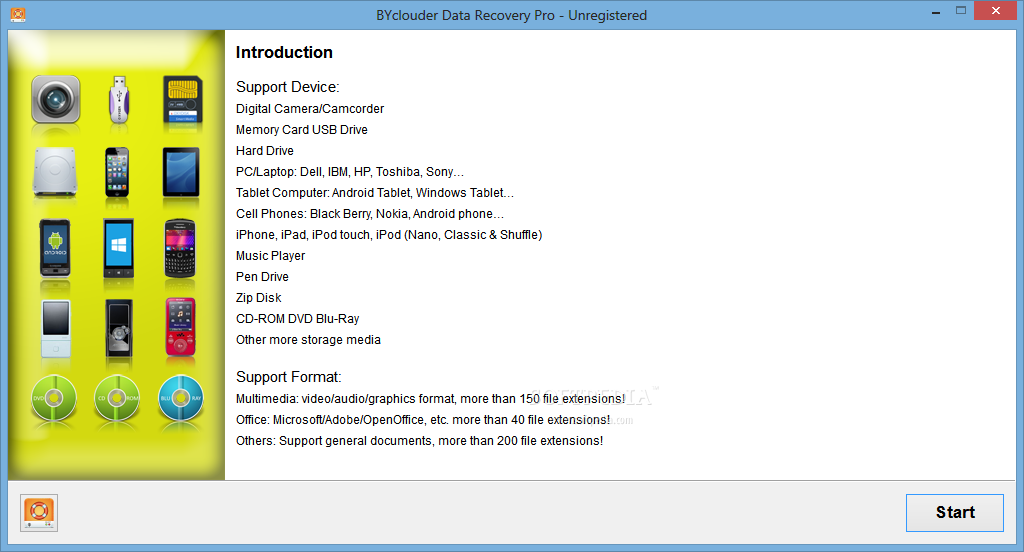The height and width of the screenshot is (552, 1024).
Task: Select the purple USB flash drive icon
Action: pyautogui.click(x=118, y=99)
